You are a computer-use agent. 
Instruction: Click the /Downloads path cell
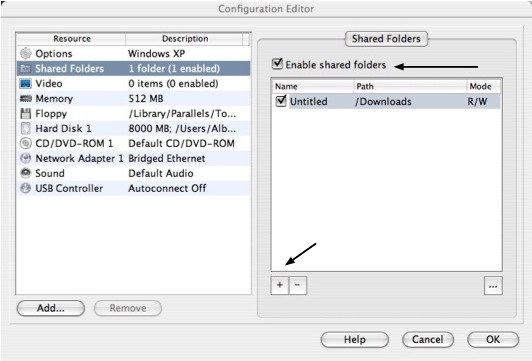click(x=383, y=101)
